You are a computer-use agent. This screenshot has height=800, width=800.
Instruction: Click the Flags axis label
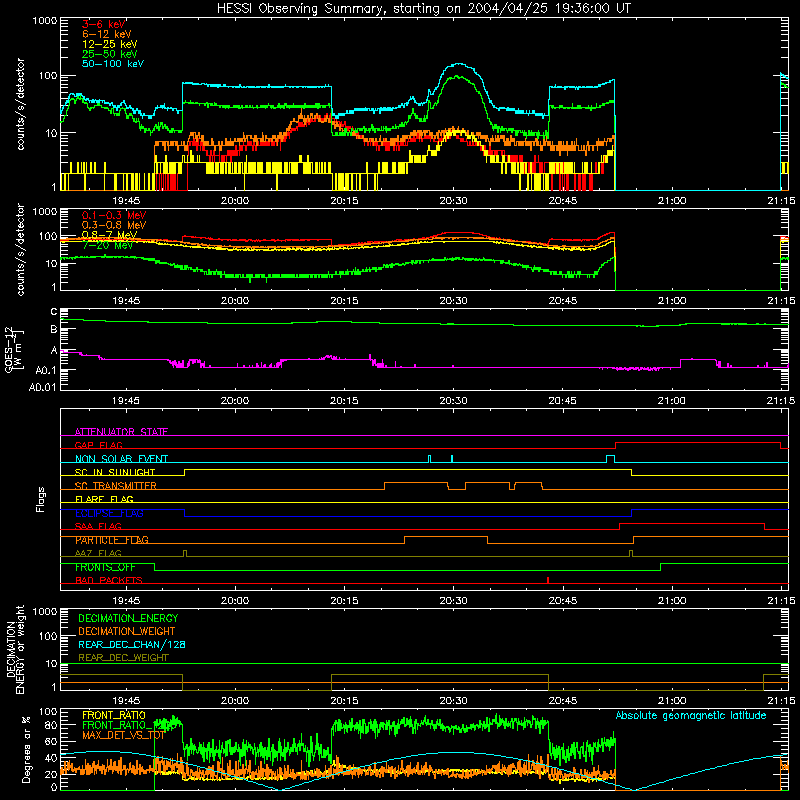pyautogui.click(x=41, y=499)
